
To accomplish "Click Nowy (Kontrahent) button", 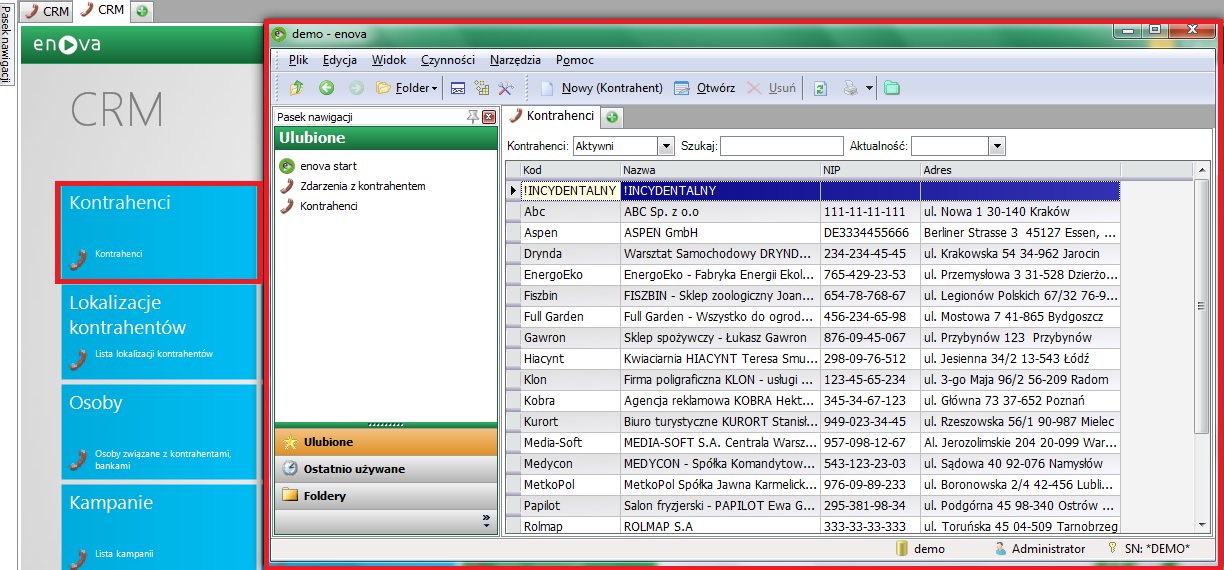I will tap(601, 88).
